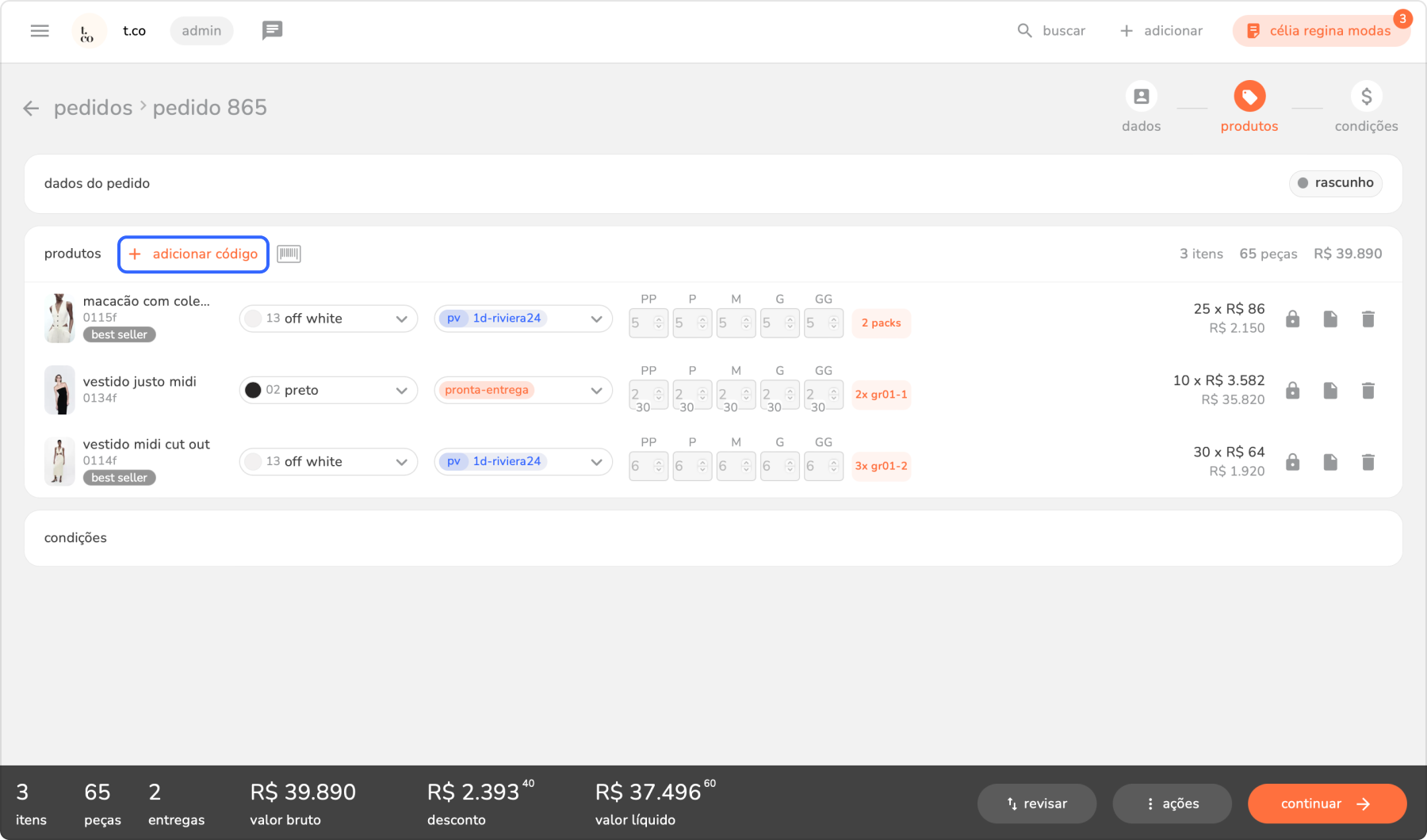The width and height of the screenshot is (1427, 840).
Task: Open the pronta-entrega delivery dropdown
Action: 596,391
